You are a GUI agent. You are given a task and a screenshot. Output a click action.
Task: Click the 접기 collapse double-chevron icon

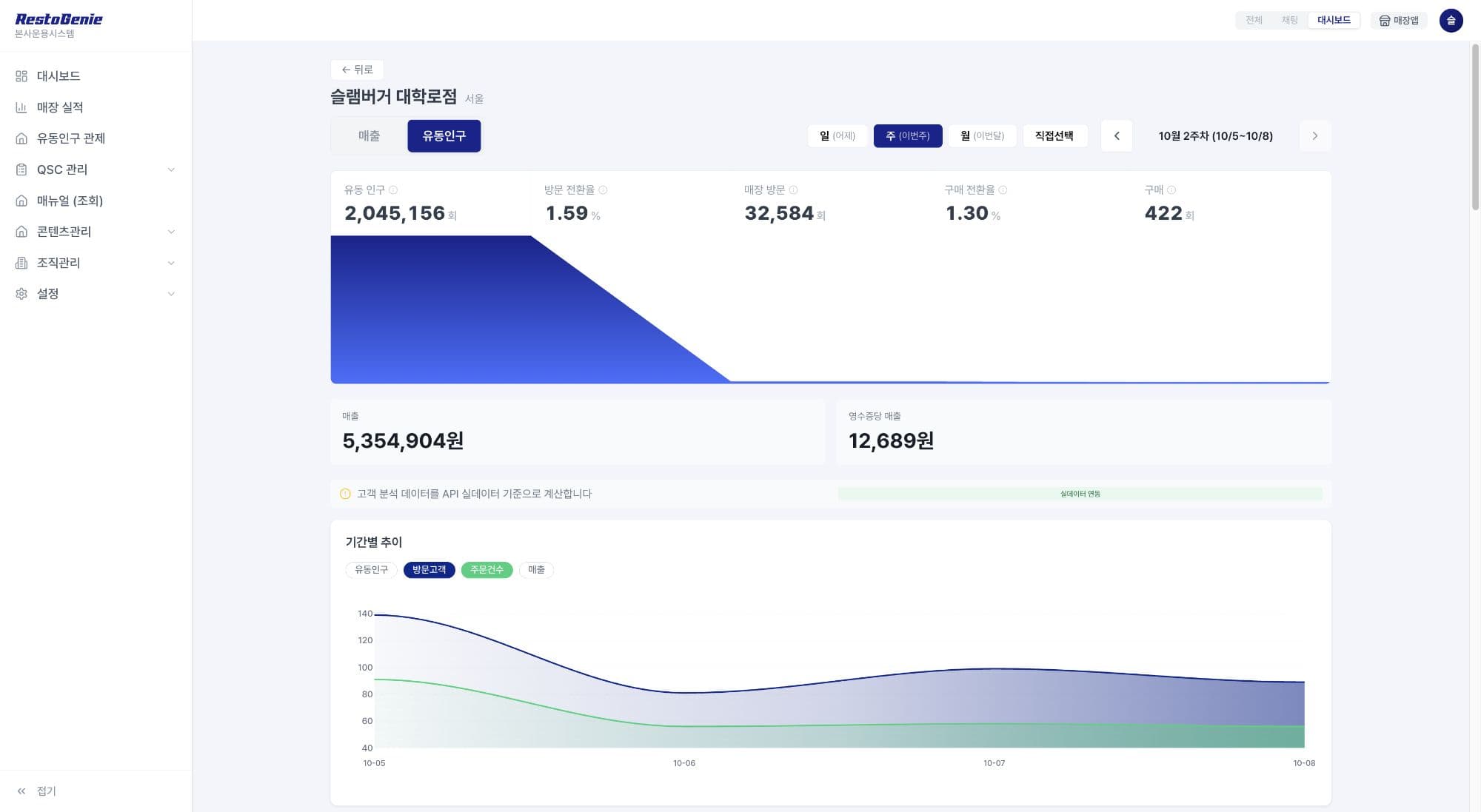(x=21, y=791)
